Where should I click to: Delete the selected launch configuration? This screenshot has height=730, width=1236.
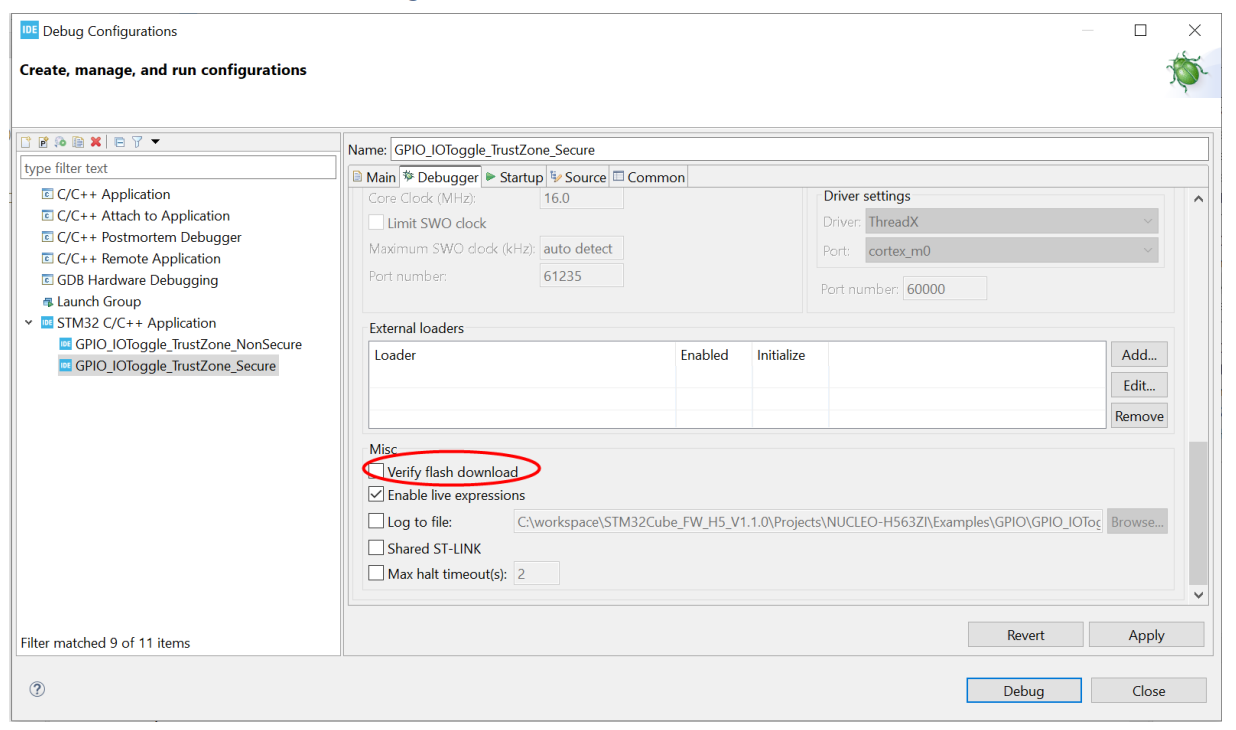[x=96, y=142]
